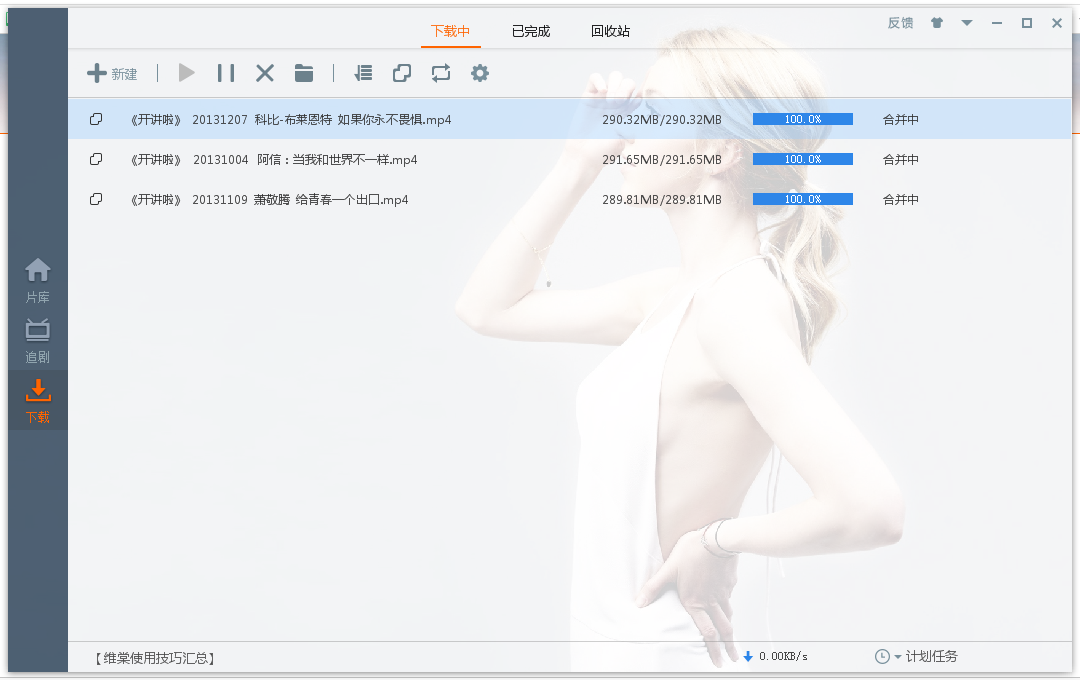This screenshot has width=1080, height=680.
Task: Start the selected download with play icon
Action: click(186, 73)
